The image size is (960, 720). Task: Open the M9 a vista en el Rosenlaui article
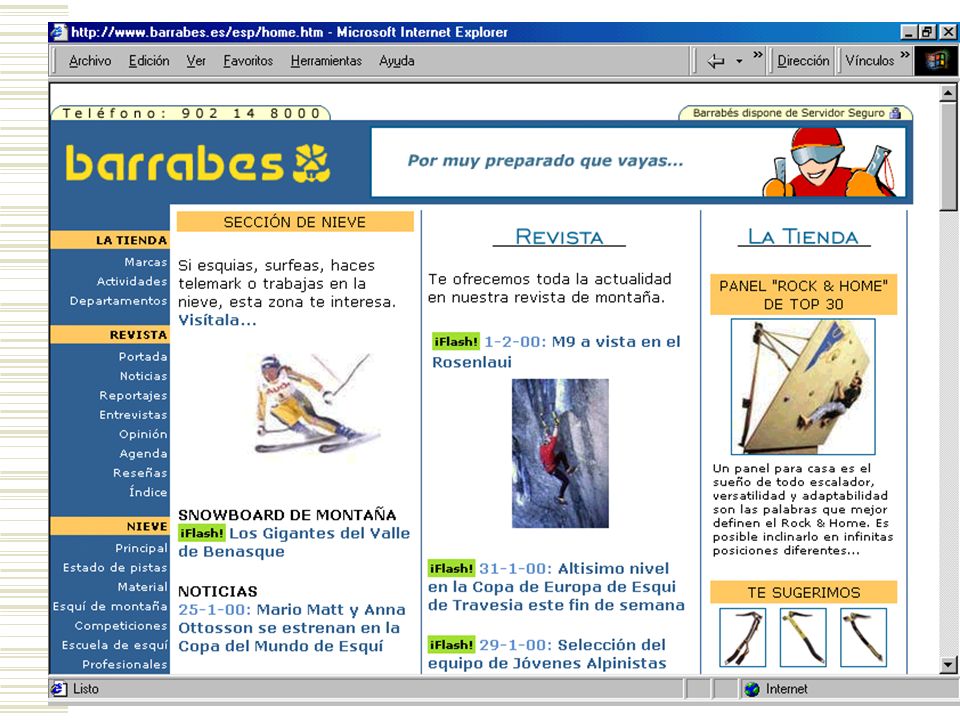tap(557, 352)
